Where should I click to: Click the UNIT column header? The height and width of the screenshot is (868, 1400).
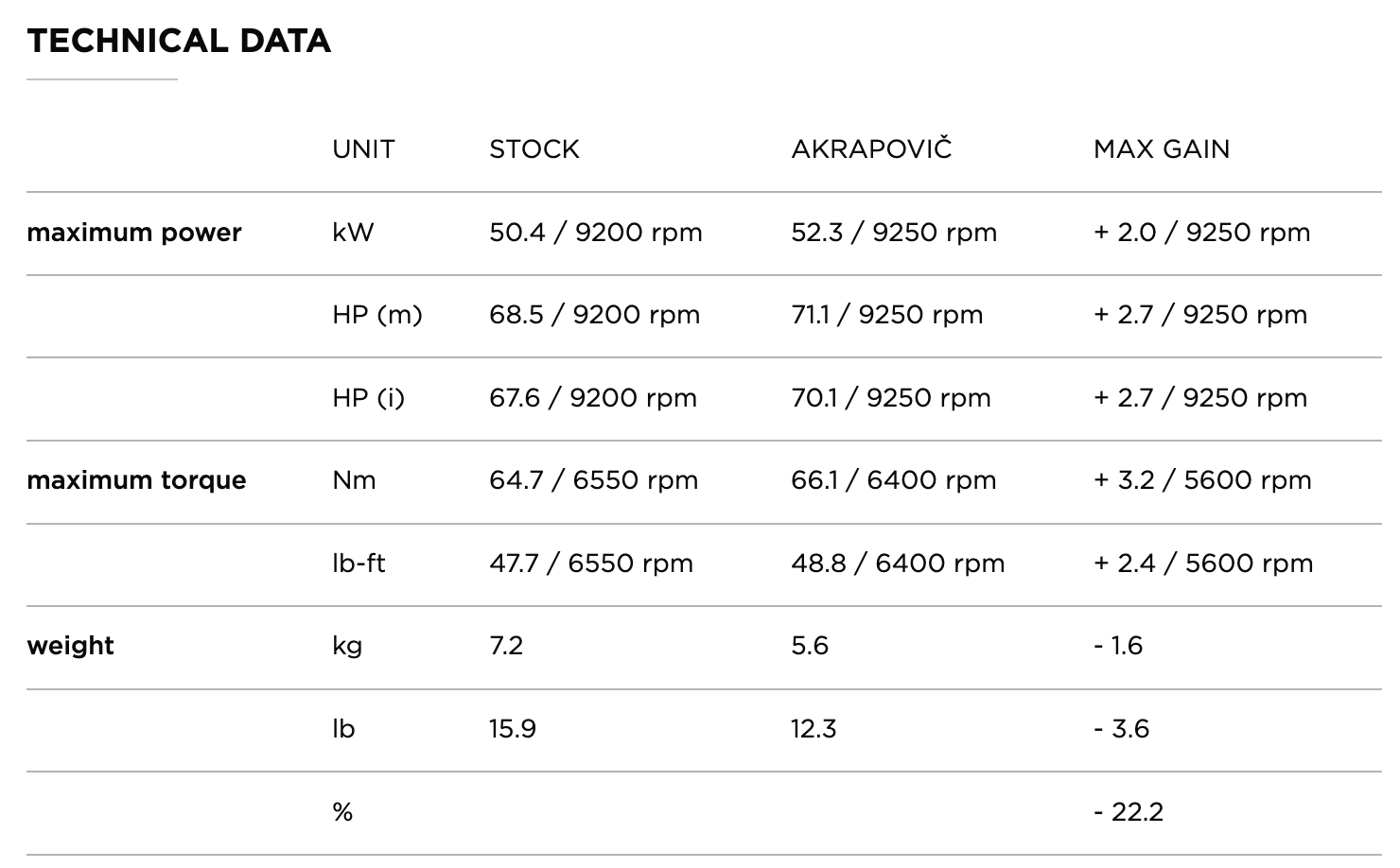(x=363, y=149)
